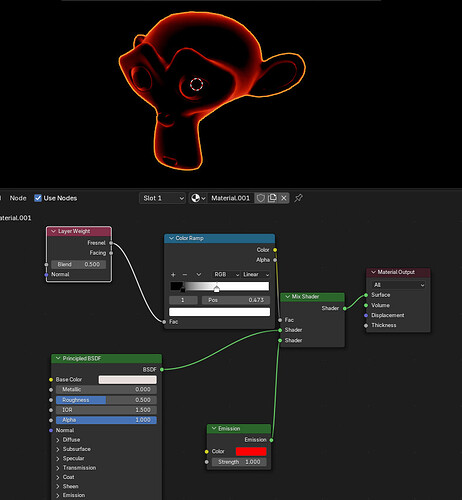
Task: Click the Layer Weight Facing output socket
Action: coord(111,253)
